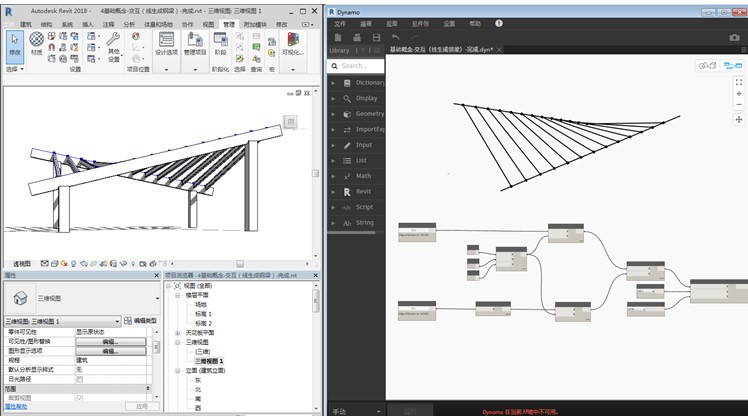Viewport: 748px width, 420px height.
Task: Open 其他设置 wrench tool in Revit ribbon
Action: click(114, 47)
